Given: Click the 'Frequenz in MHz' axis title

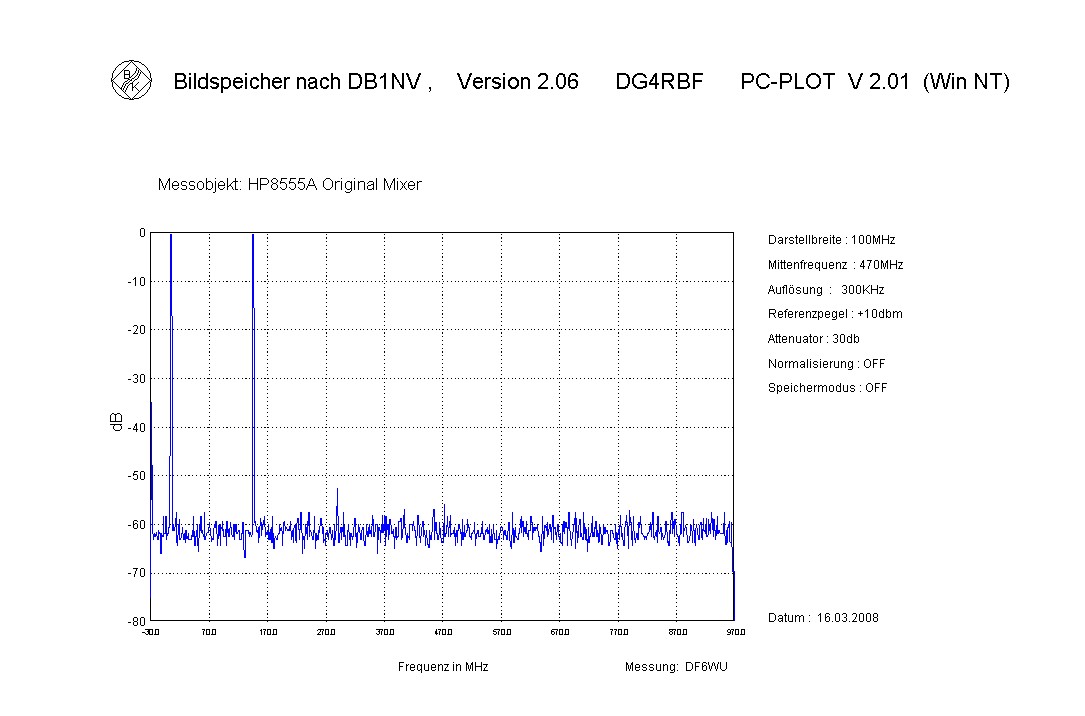Looking at the screenshot, I should tap(443, 667).
